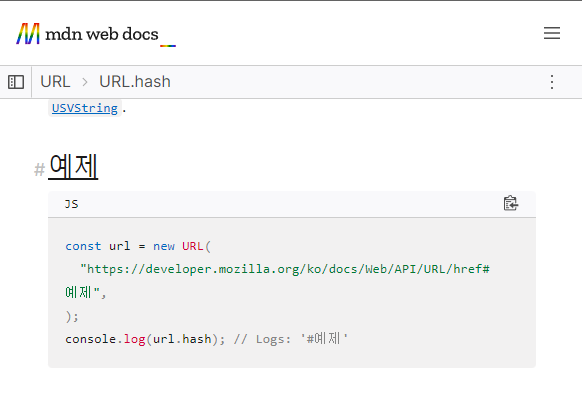Click the 'const url = new URL(' code line
This screenshot has width=582, height=417.
(x=138, y=246)
